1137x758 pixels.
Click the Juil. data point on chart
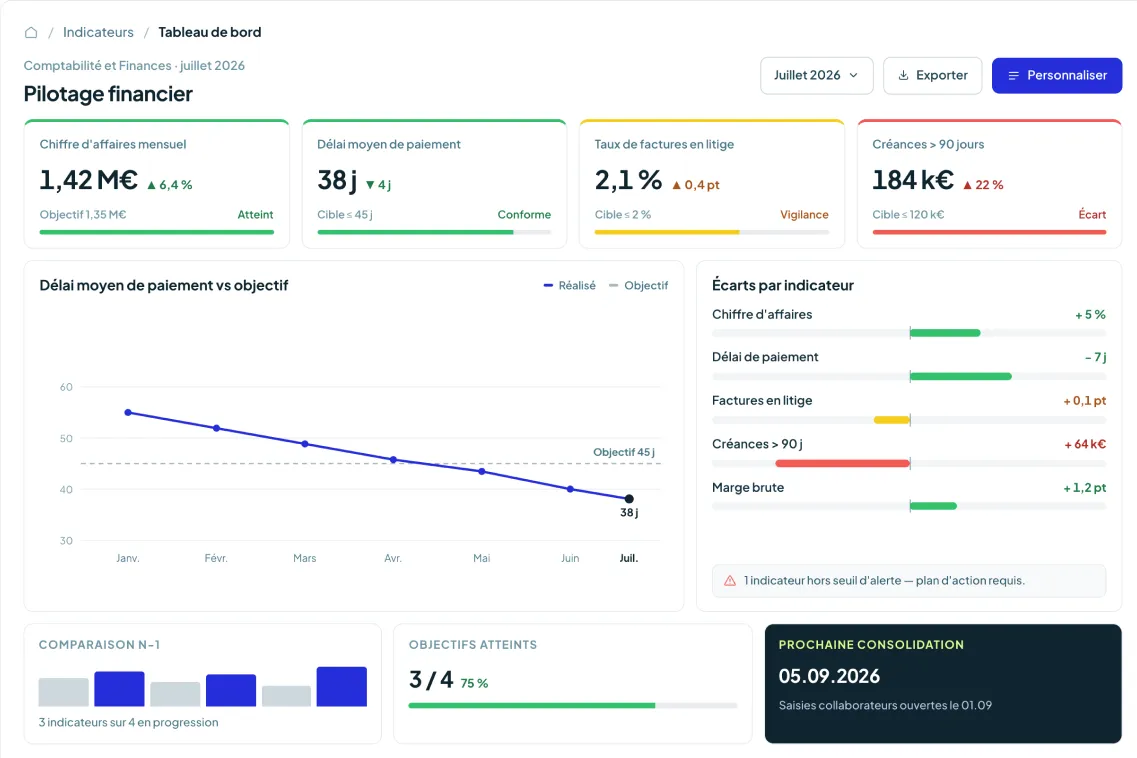(x=629, y=498)
